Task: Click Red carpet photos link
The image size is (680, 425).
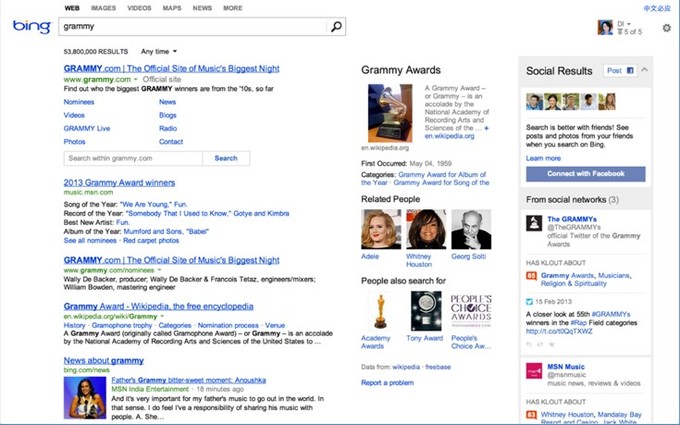Action: point(151,240)
